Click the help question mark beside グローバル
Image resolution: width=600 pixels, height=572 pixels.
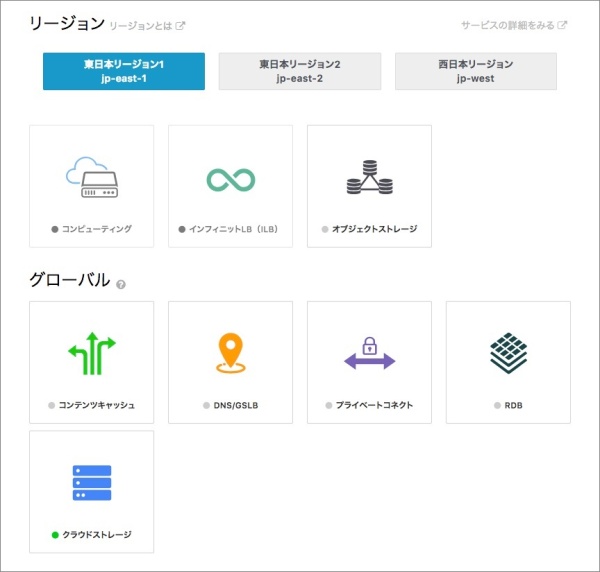tap(121, 284)
